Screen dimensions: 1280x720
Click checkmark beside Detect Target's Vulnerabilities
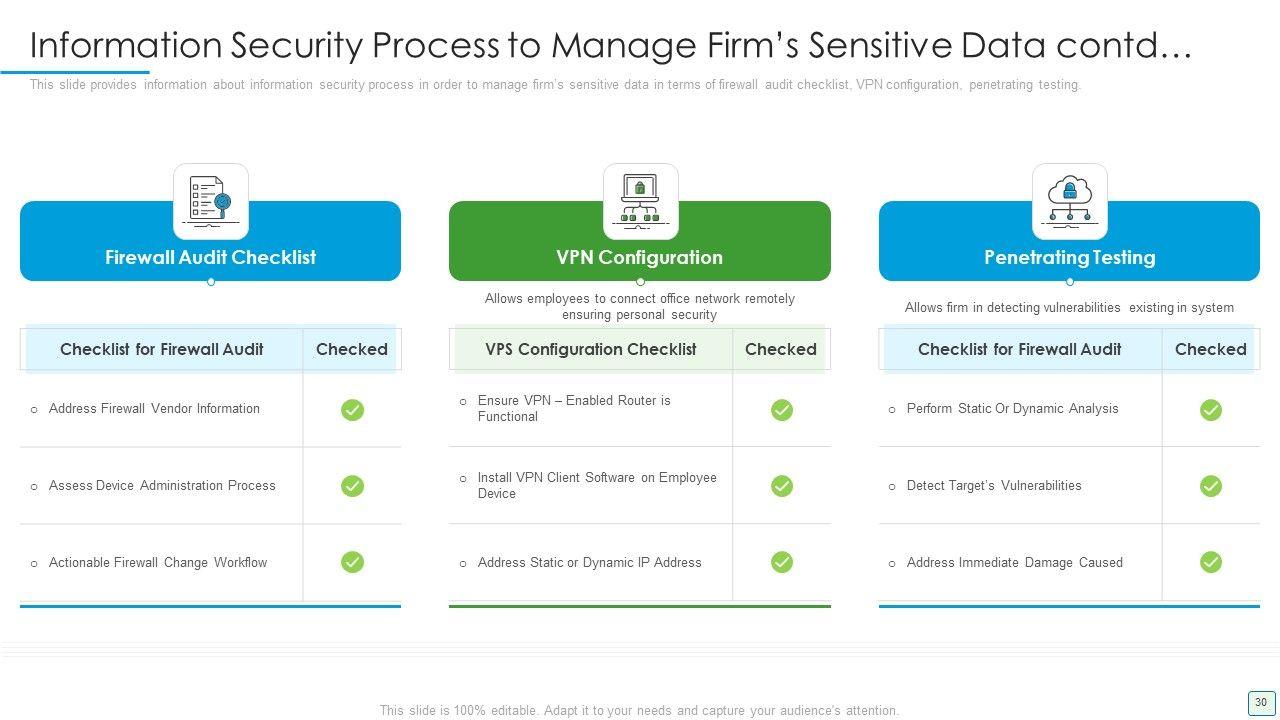coord(1211,486)
